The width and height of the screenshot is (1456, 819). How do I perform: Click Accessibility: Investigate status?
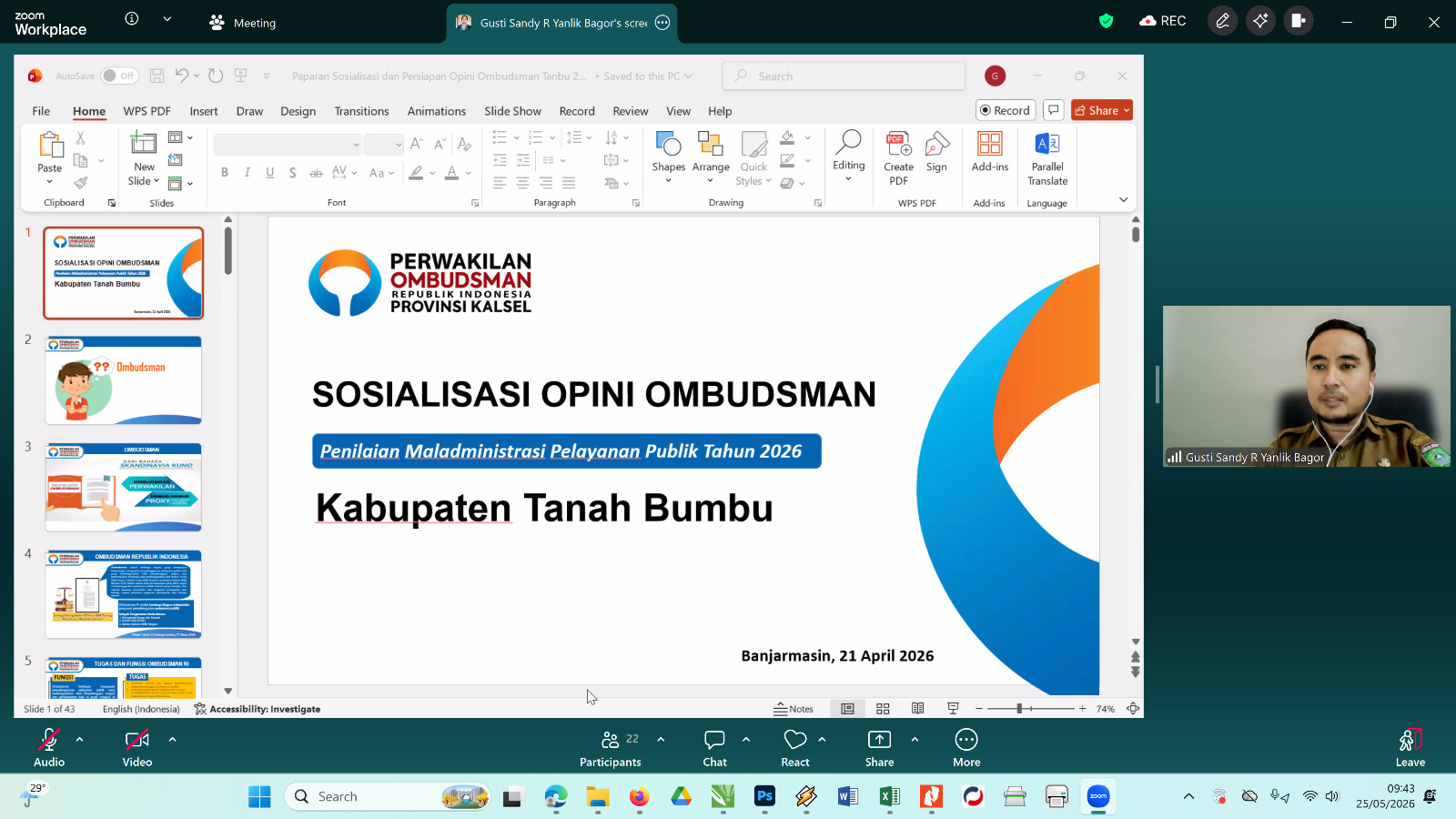pos(258,709)
